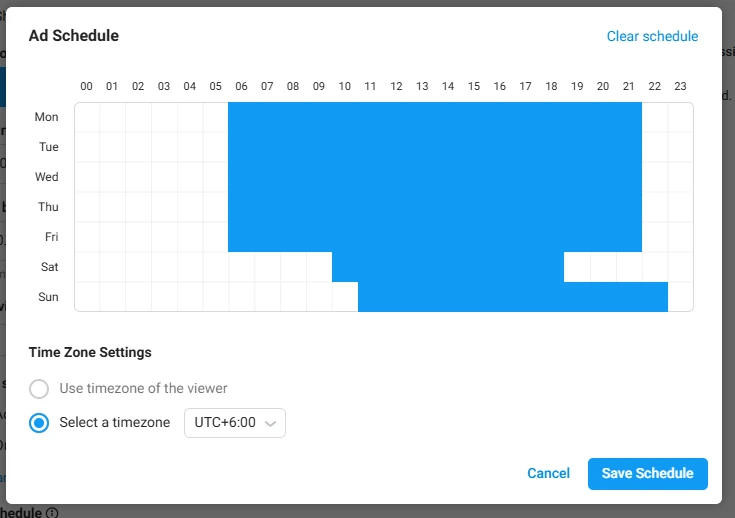Toggle Saturday 08 hour empty cell
The width and height of the screenshot is (735, 518).
(x=293, y=267)
